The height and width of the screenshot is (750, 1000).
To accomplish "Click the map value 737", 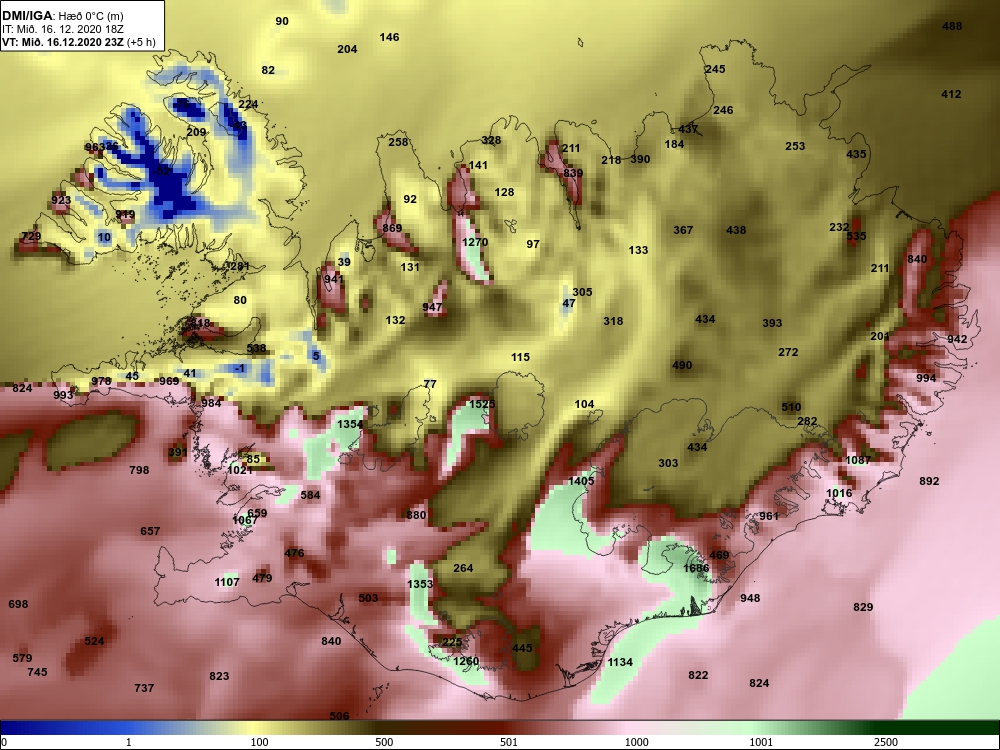I will click(x=144, y=688).
